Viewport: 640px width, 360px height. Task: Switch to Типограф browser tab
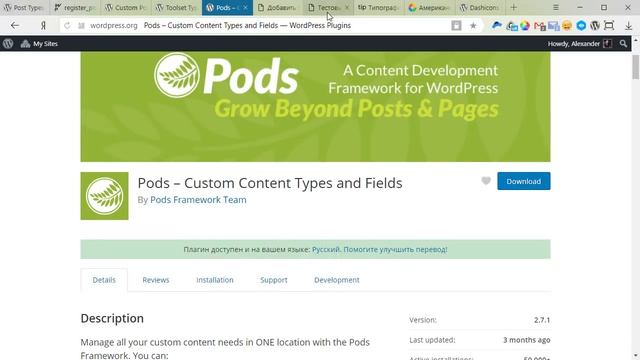click(x=378, y=7)
